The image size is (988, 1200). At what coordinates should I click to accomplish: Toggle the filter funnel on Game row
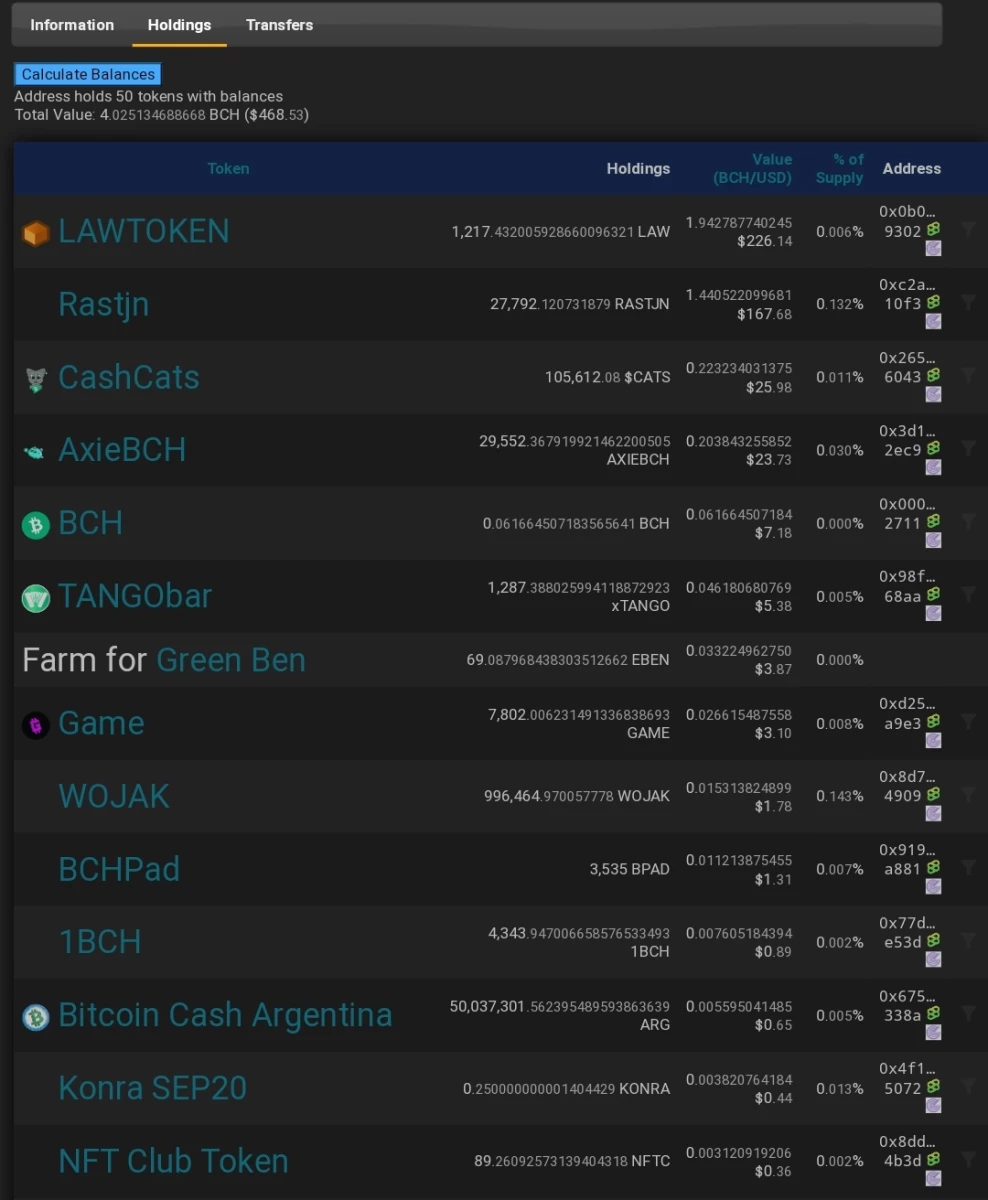[x=968, y=721]
